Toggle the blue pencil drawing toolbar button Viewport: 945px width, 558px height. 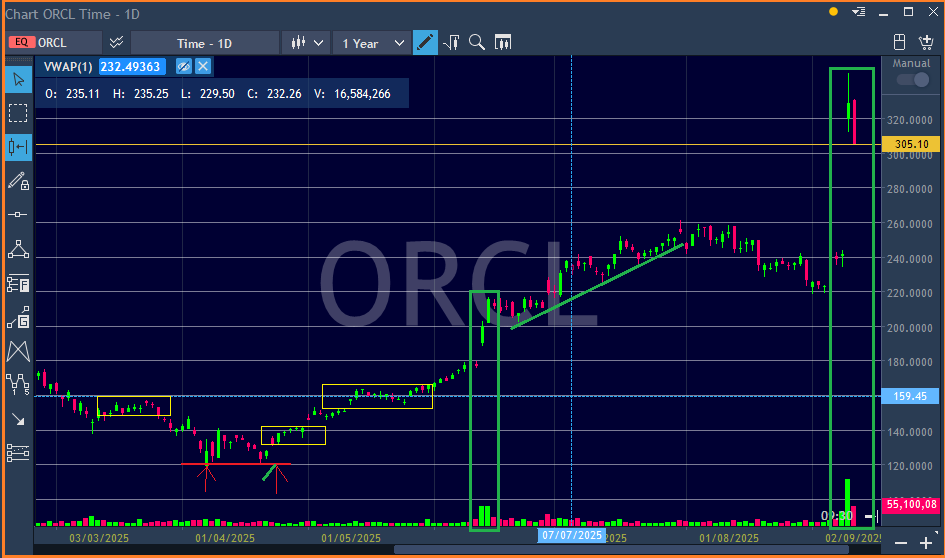coord(425,42)
